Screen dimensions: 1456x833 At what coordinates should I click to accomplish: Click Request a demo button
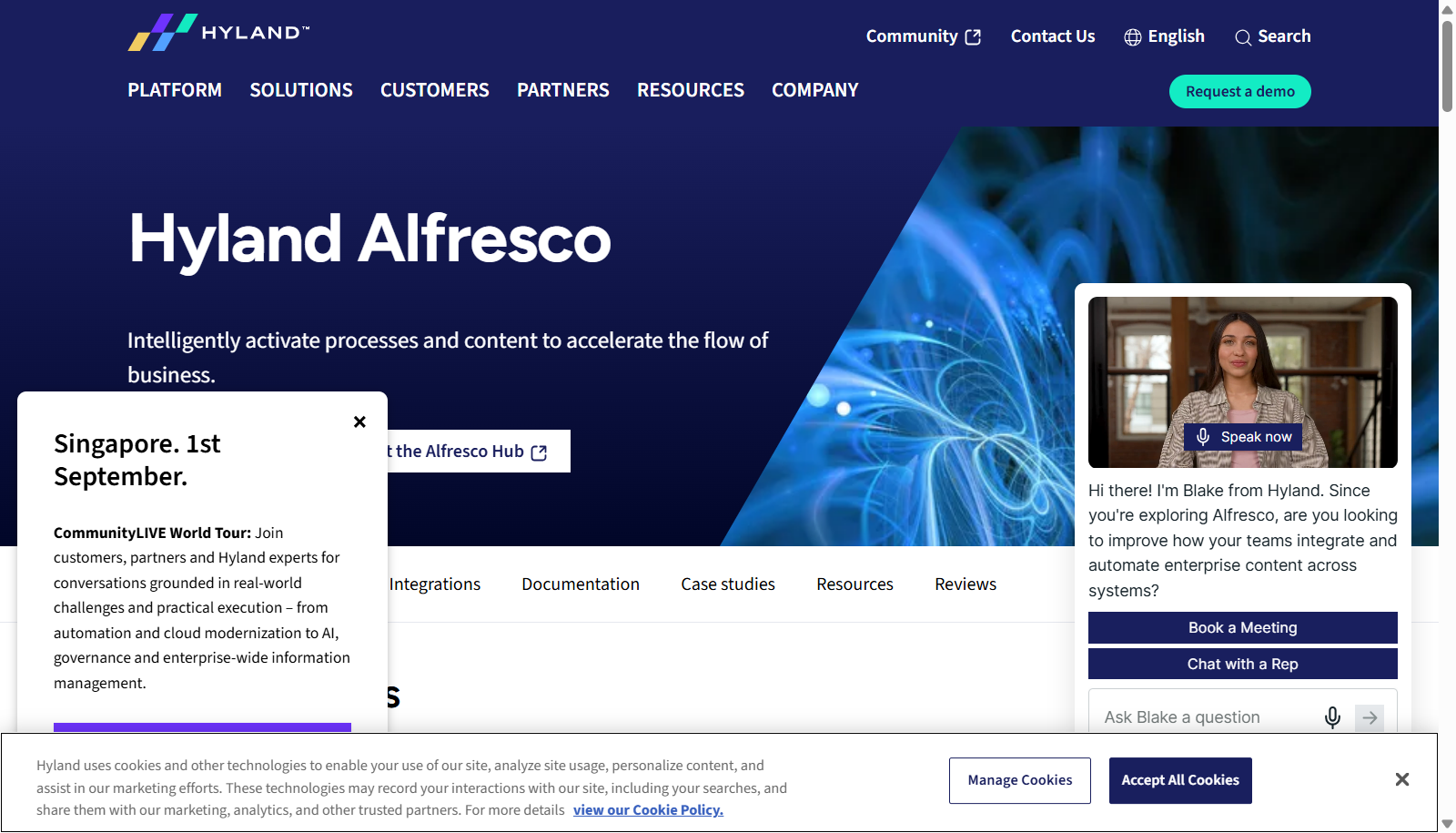pos(1240,91)
